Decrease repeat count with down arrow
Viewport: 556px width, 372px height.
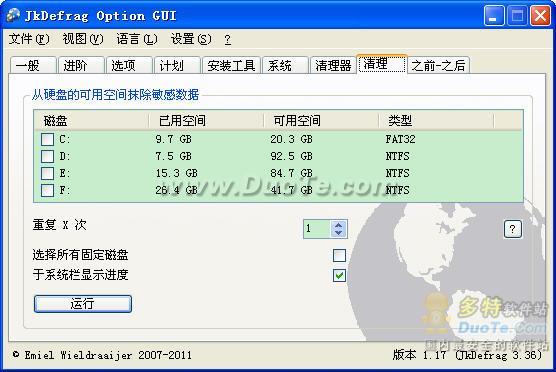coord(338,233)
